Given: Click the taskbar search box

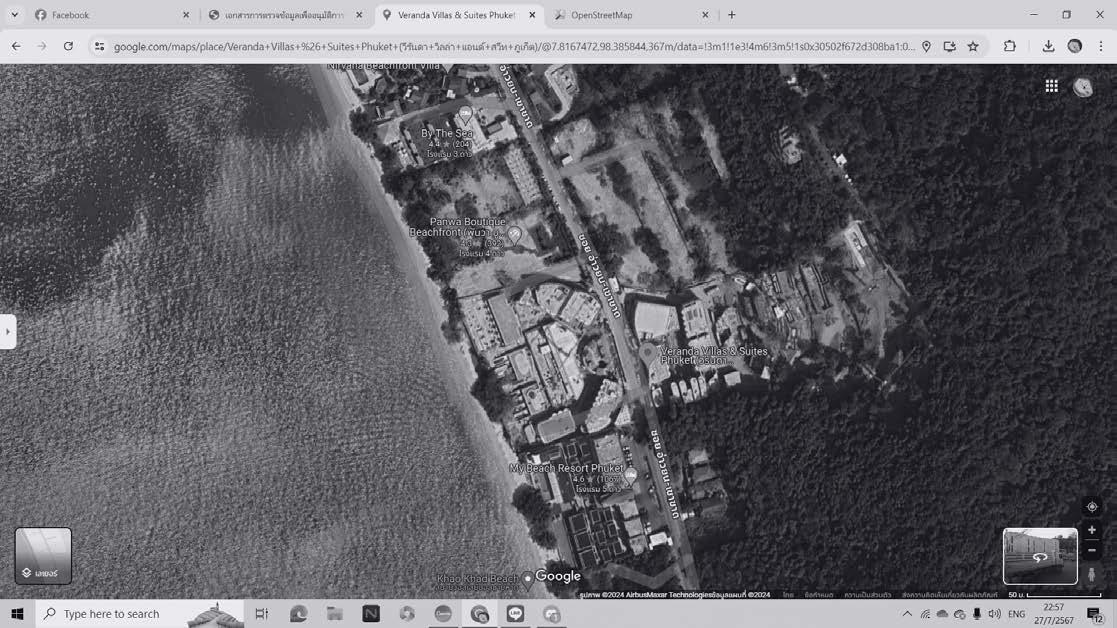Looking at the screenshot, I should tap(139, 614).
